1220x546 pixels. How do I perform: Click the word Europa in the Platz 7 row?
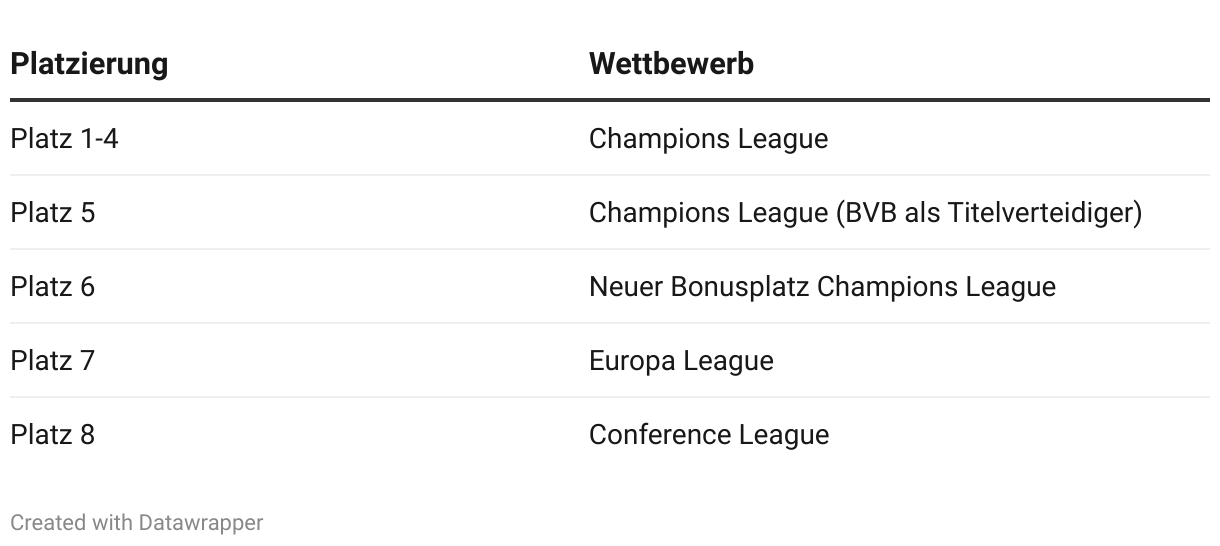[x=635, y=361]
